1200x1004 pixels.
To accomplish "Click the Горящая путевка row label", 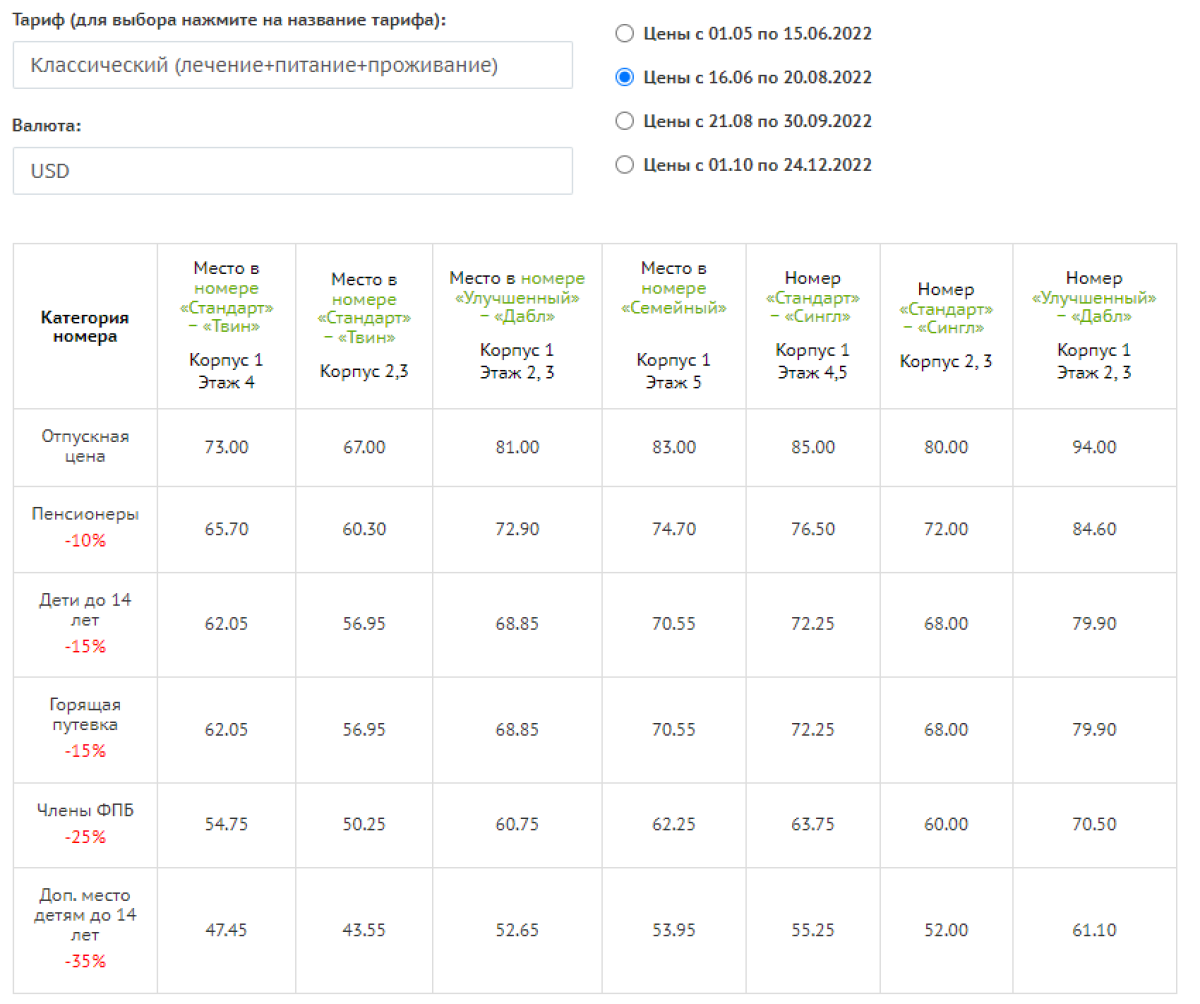I will point(85,728).
